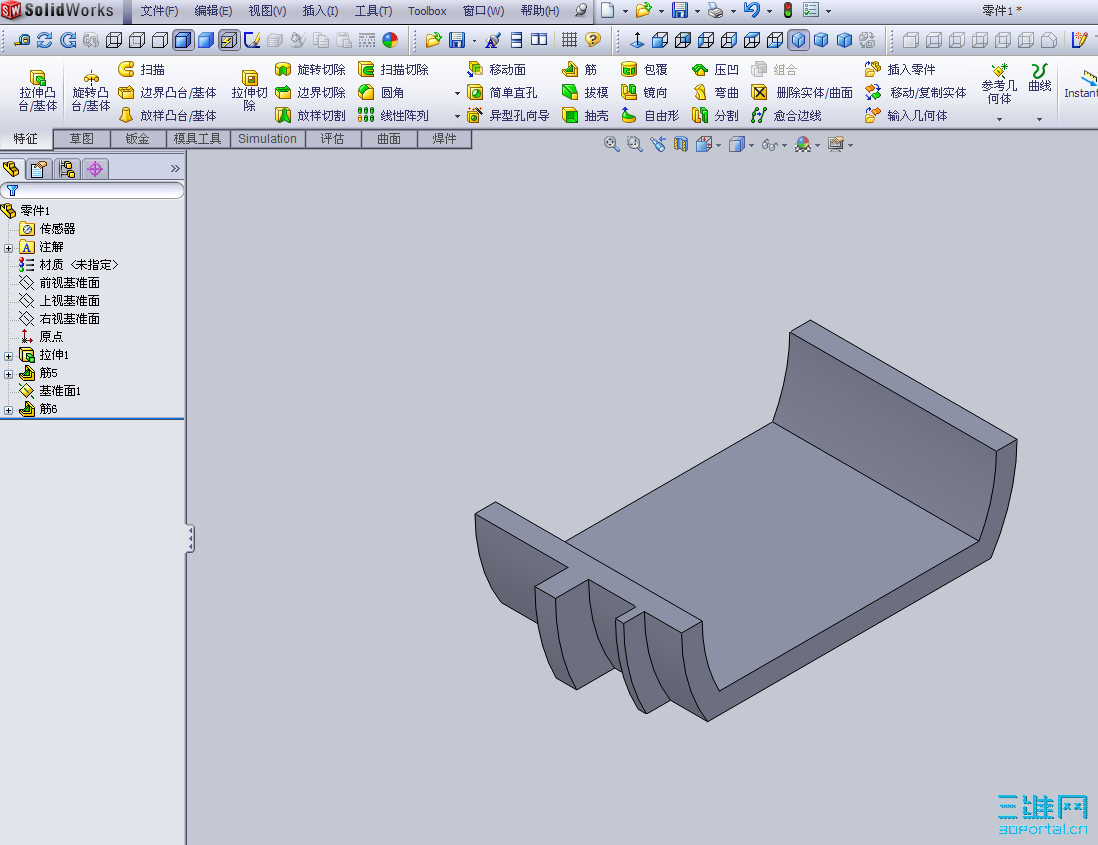Toggle the grid display button
The height and width of the screenshot is (845, 1098).
click(x=569, y=41)
